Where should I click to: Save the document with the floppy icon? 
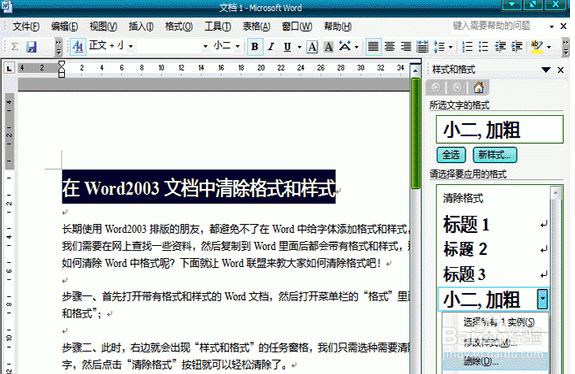tap(32, 47)
